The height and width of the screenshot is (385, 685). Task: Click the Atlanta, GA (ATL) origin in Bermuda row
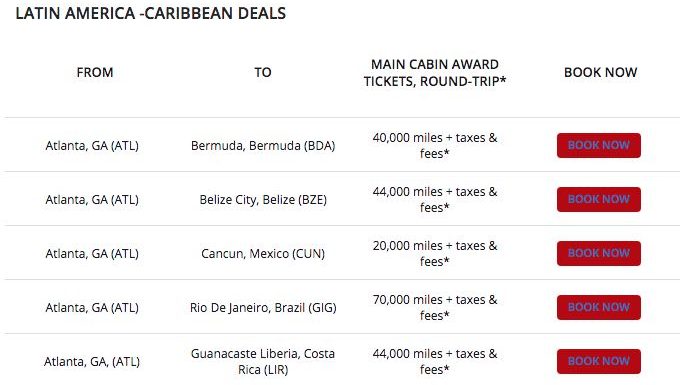click(92, 146)
